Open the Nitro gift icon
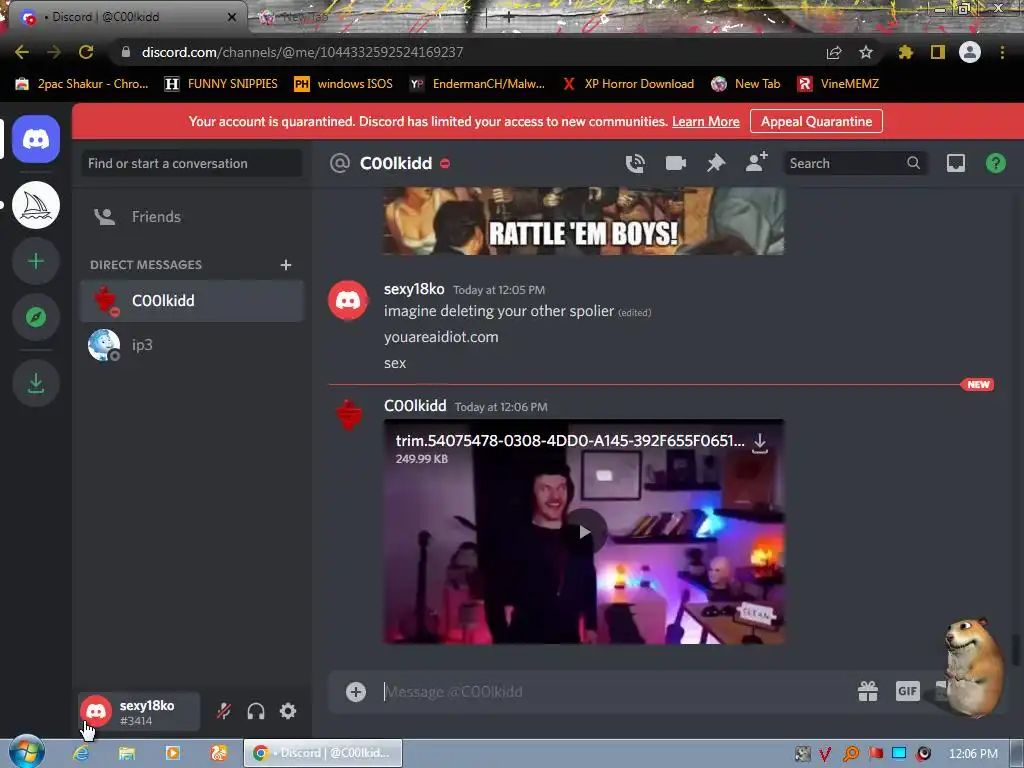This screenshot has width=1024, height=768. [867, 691]
